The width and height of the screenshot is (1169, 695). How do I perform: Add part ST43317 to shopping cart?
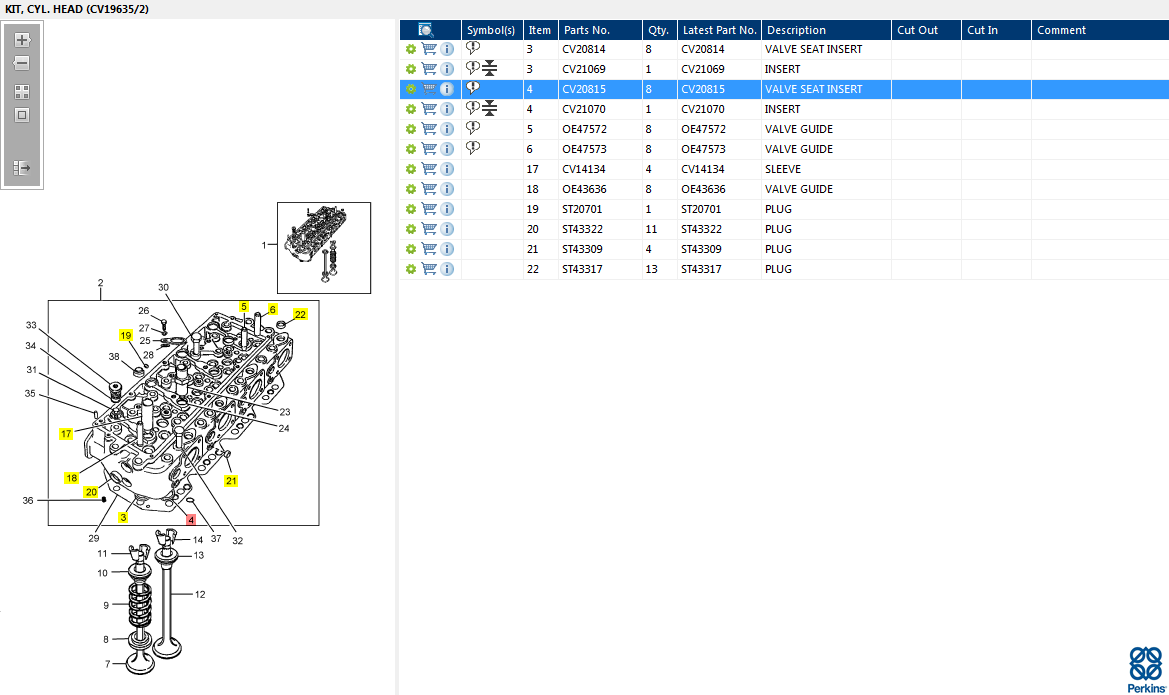(x=429, y=269)
